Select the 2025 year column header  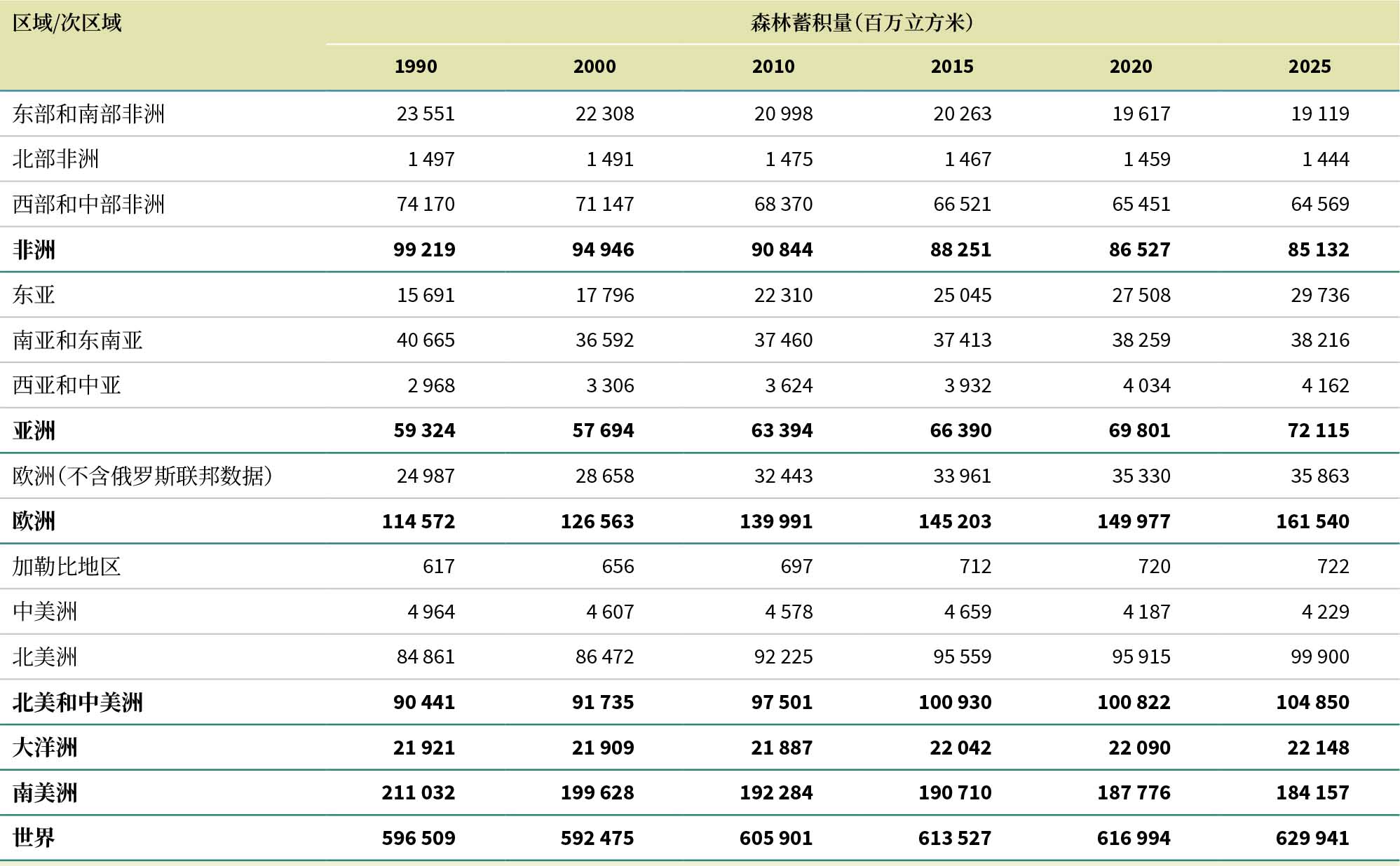tap(1310, 67)
